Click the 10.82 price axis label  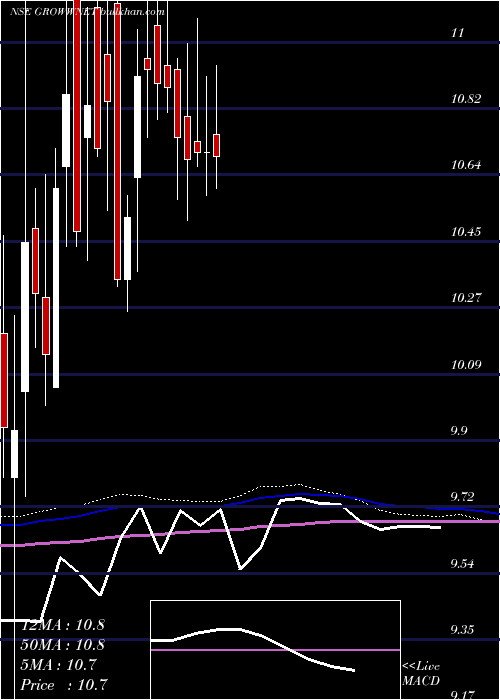coord(467,99)
